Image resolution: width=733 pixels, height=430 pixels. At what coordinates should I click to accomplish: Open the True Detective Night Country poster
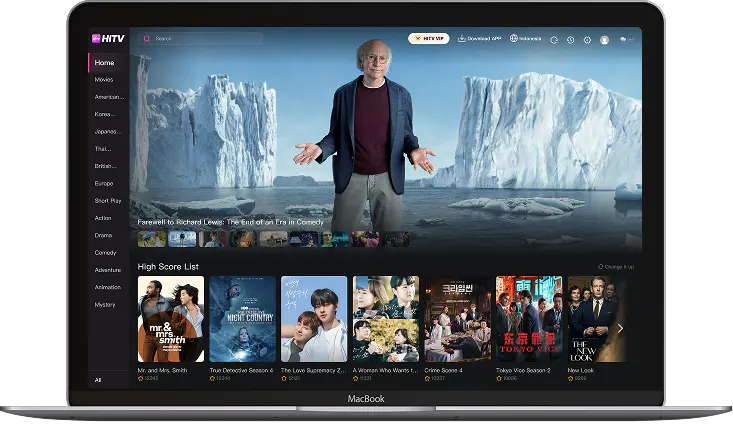click(x=243, y=319)
